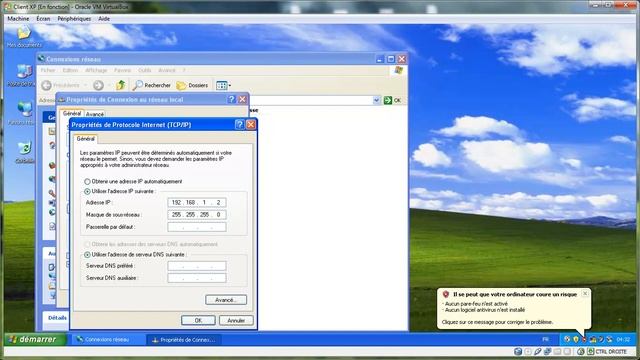
Task: Click the Passerelle par défaut field
Action: [197, 227]
